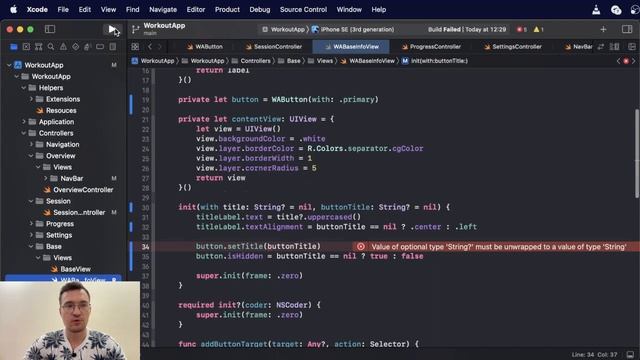This screenshot has width=640, height=360.
Task: Open the report navigator
Action: pyautogui.click(x=113, y=47)
